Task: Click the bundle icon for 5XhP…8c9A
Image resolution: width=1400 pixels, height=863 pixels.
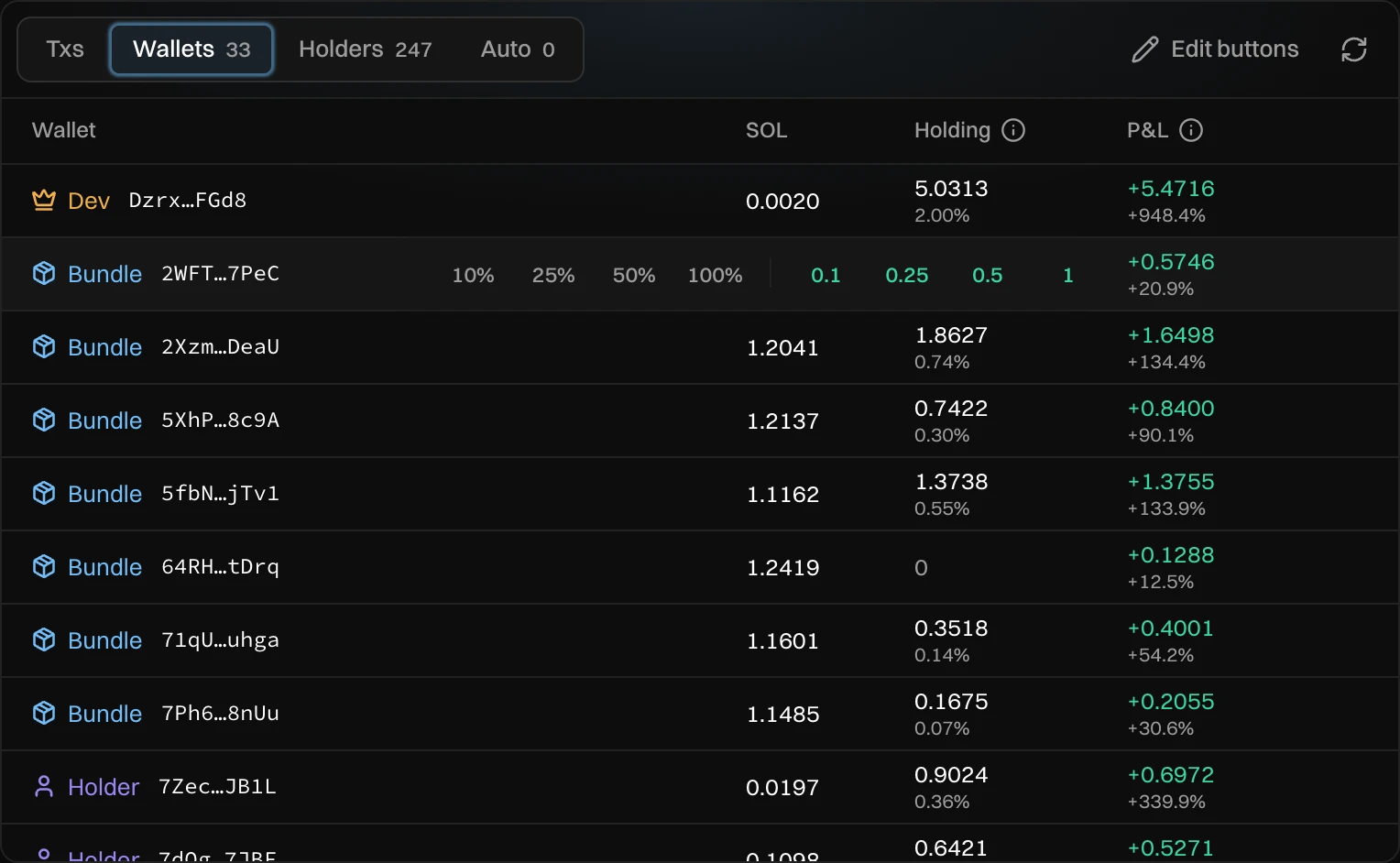Action: (x=44, y=420)
